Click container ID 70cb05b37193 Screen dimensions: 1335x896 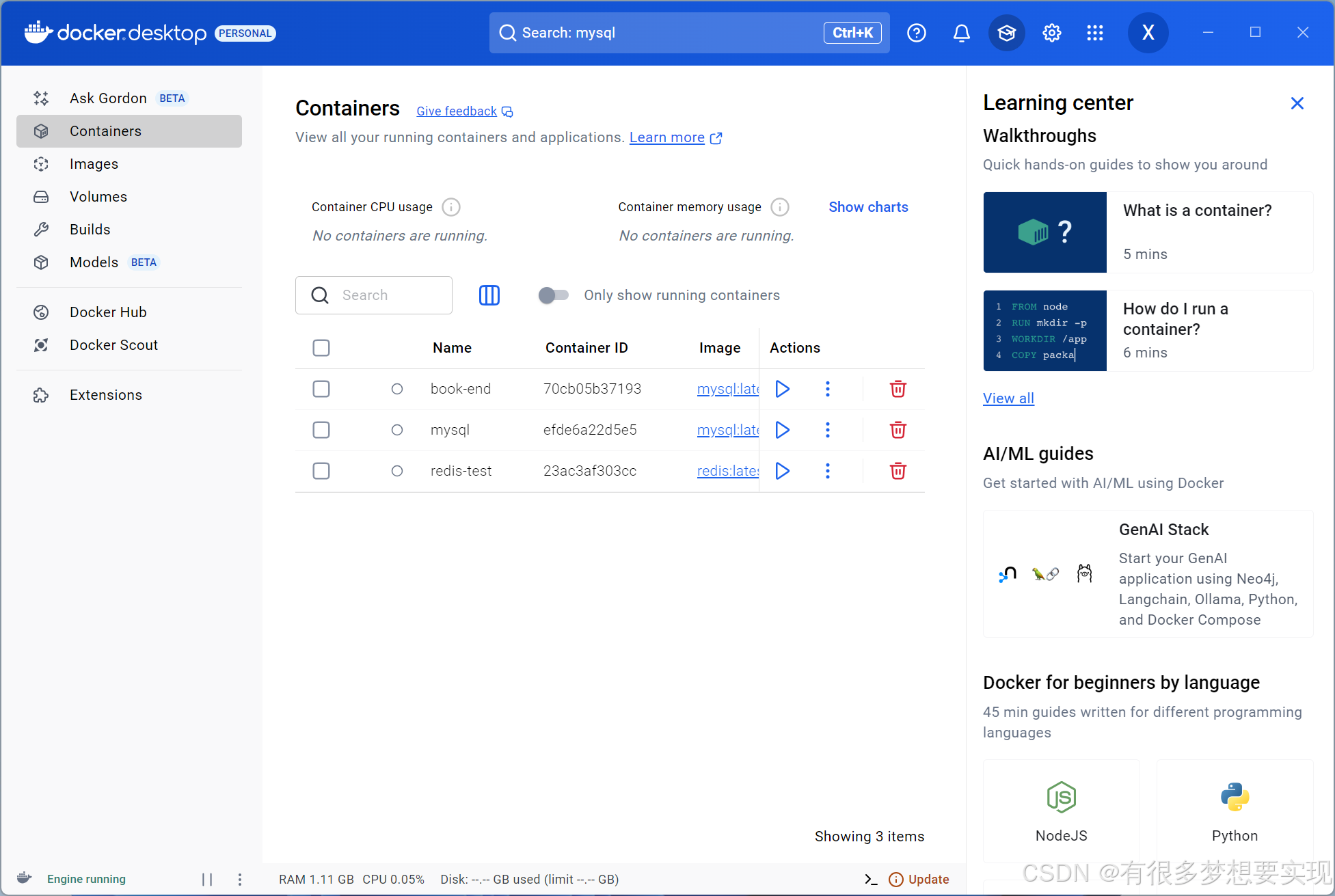[x=592, y=389]
